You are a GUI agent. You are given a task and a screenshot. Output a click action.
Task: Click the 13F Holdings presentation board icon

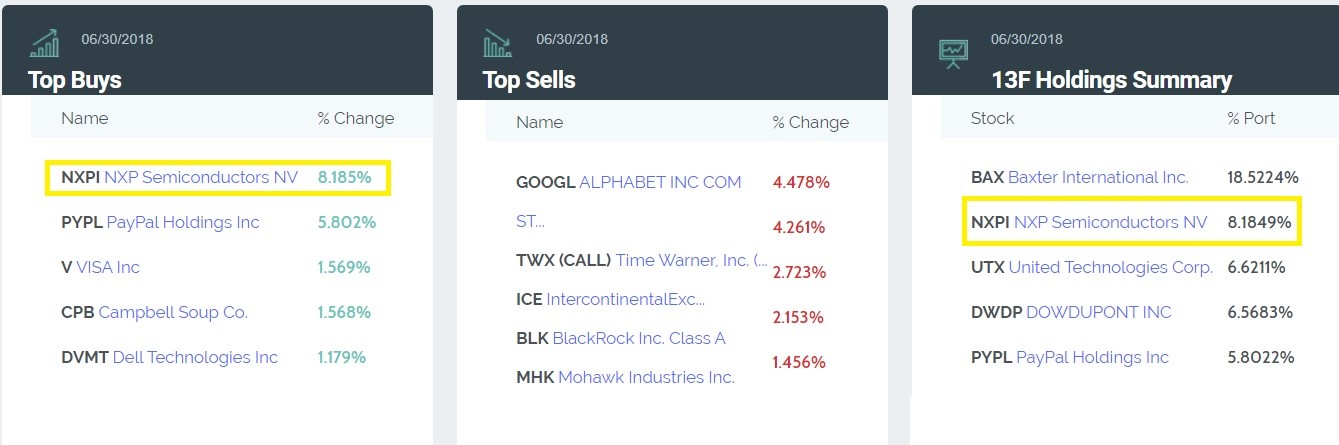coord(953,50)
